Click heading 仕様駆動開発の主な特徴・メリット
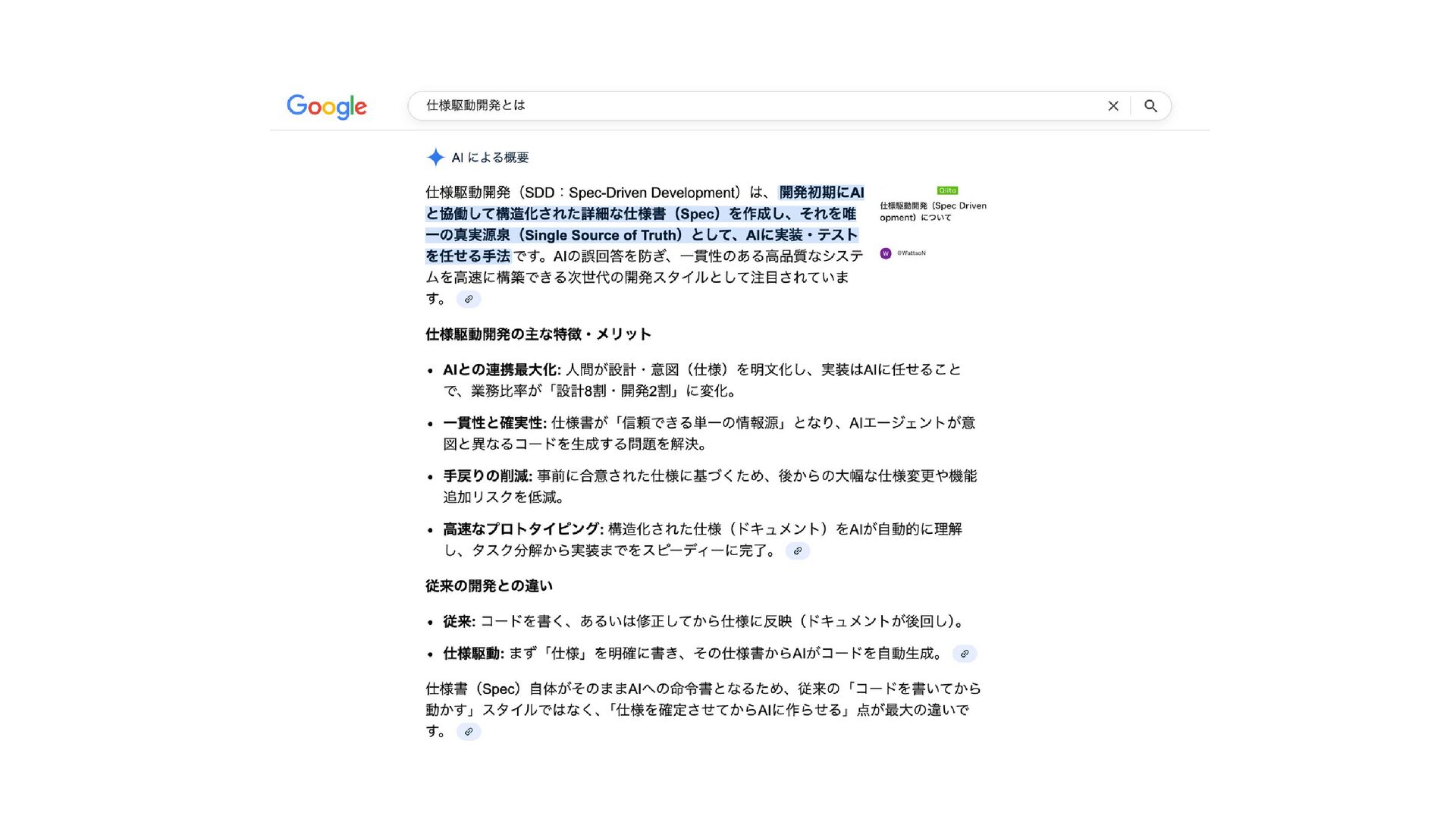Screen dimensions: 1456x819 (x=538, y=334)
